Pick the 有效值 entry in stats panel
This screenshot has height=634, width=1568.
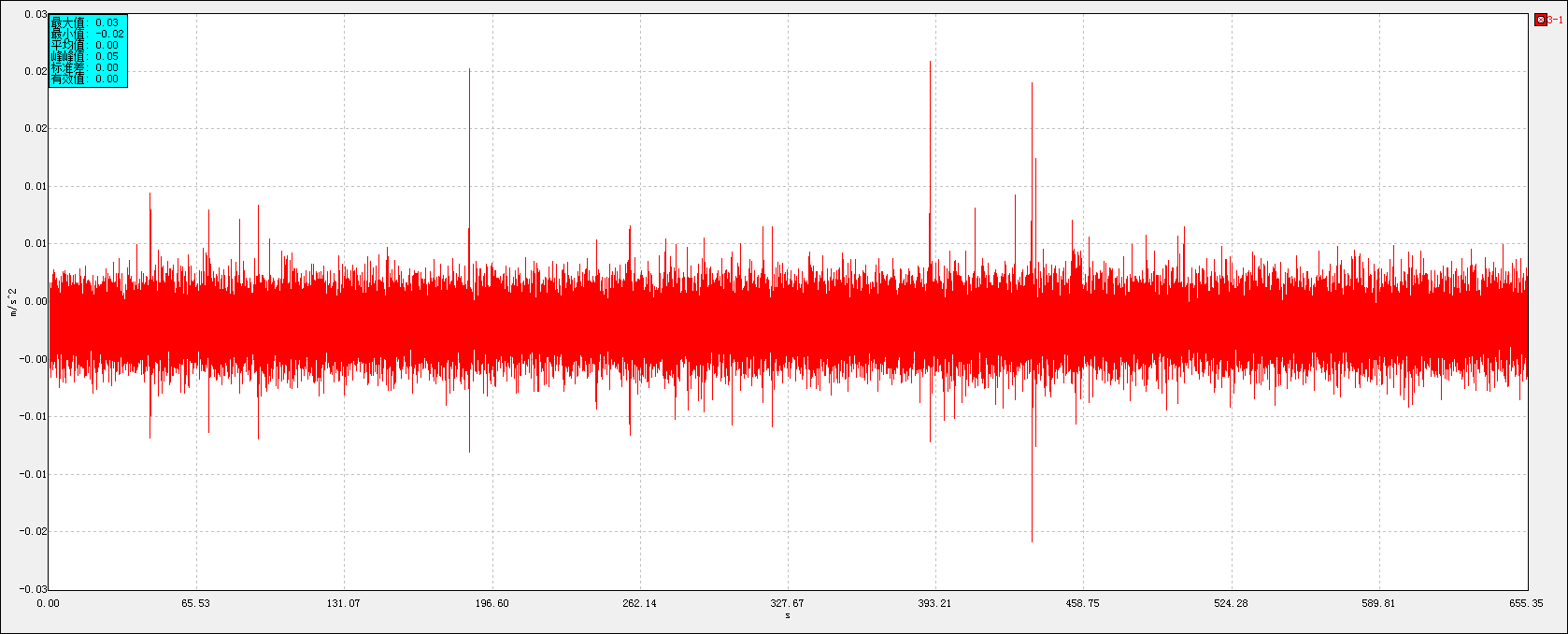click(x=85, y=79)
